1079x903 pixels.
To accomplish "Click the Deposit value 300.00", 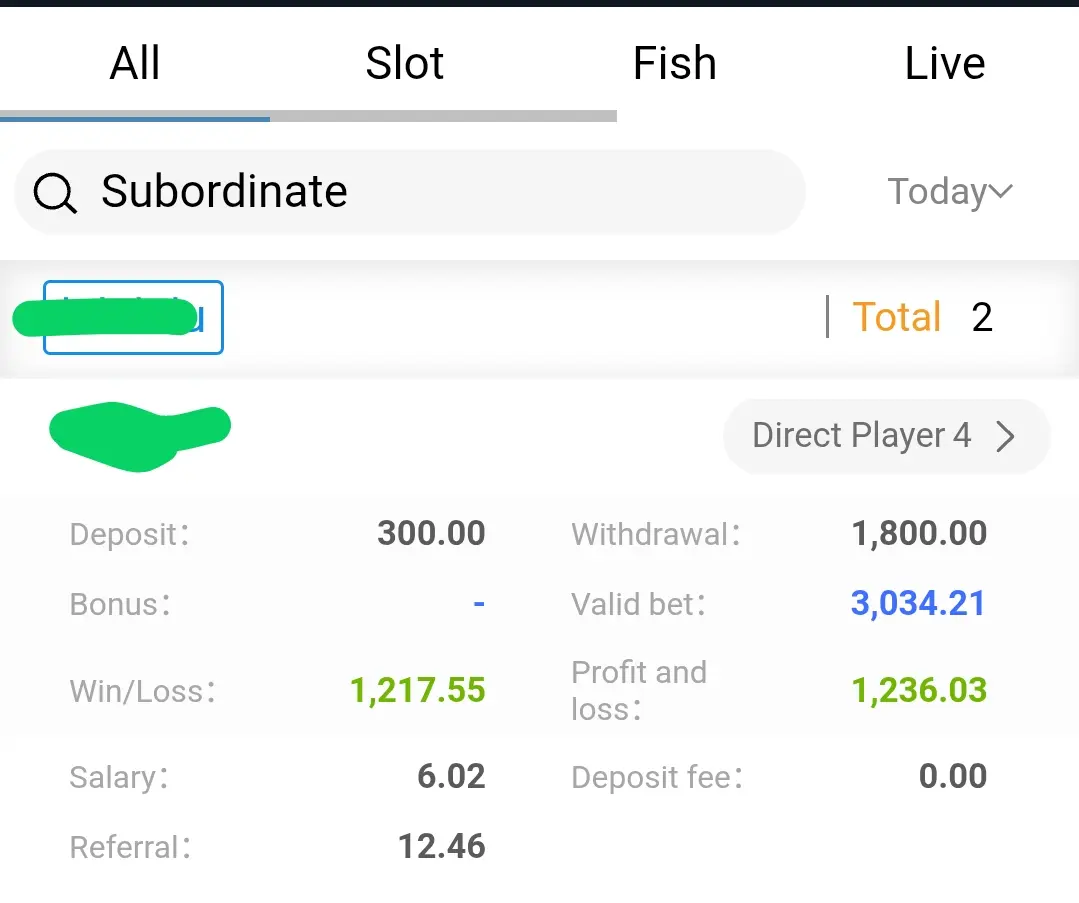I will tap(431, 533).
